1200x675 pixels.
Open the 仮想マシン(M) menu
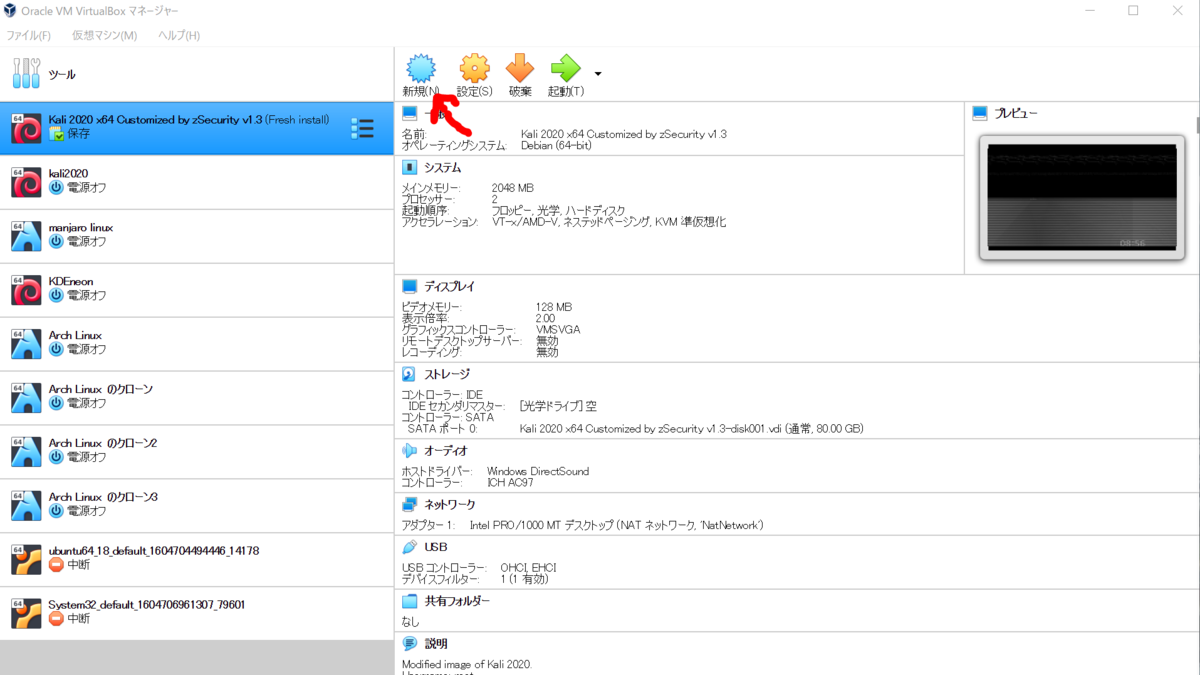[105, 34]
